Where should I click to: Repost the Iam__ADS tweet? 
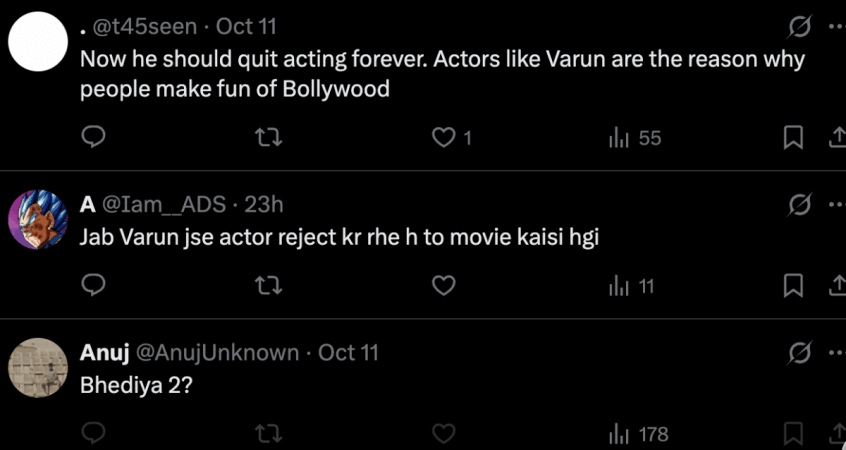tap(269, 286)
